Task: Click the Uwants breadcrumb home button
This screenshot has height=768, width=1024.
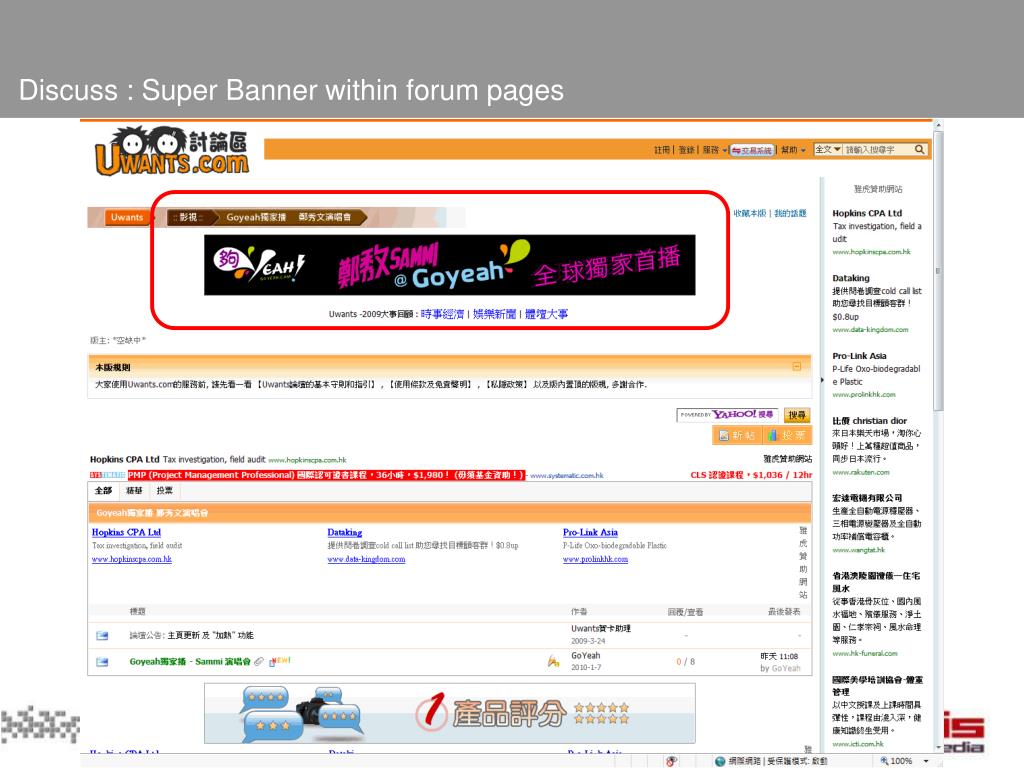Action: (x=127, y=217)
